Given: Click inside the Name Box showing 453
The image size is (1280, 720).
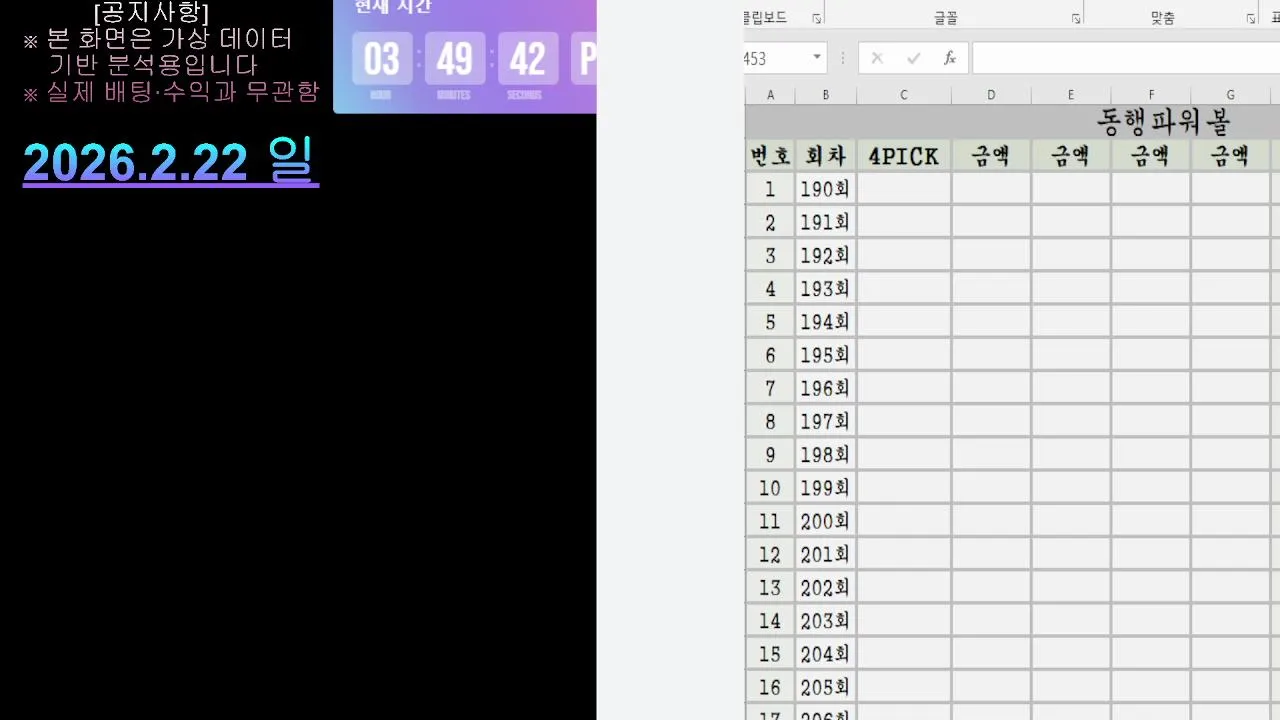Looking at the screenshot, I should point(777,58).
